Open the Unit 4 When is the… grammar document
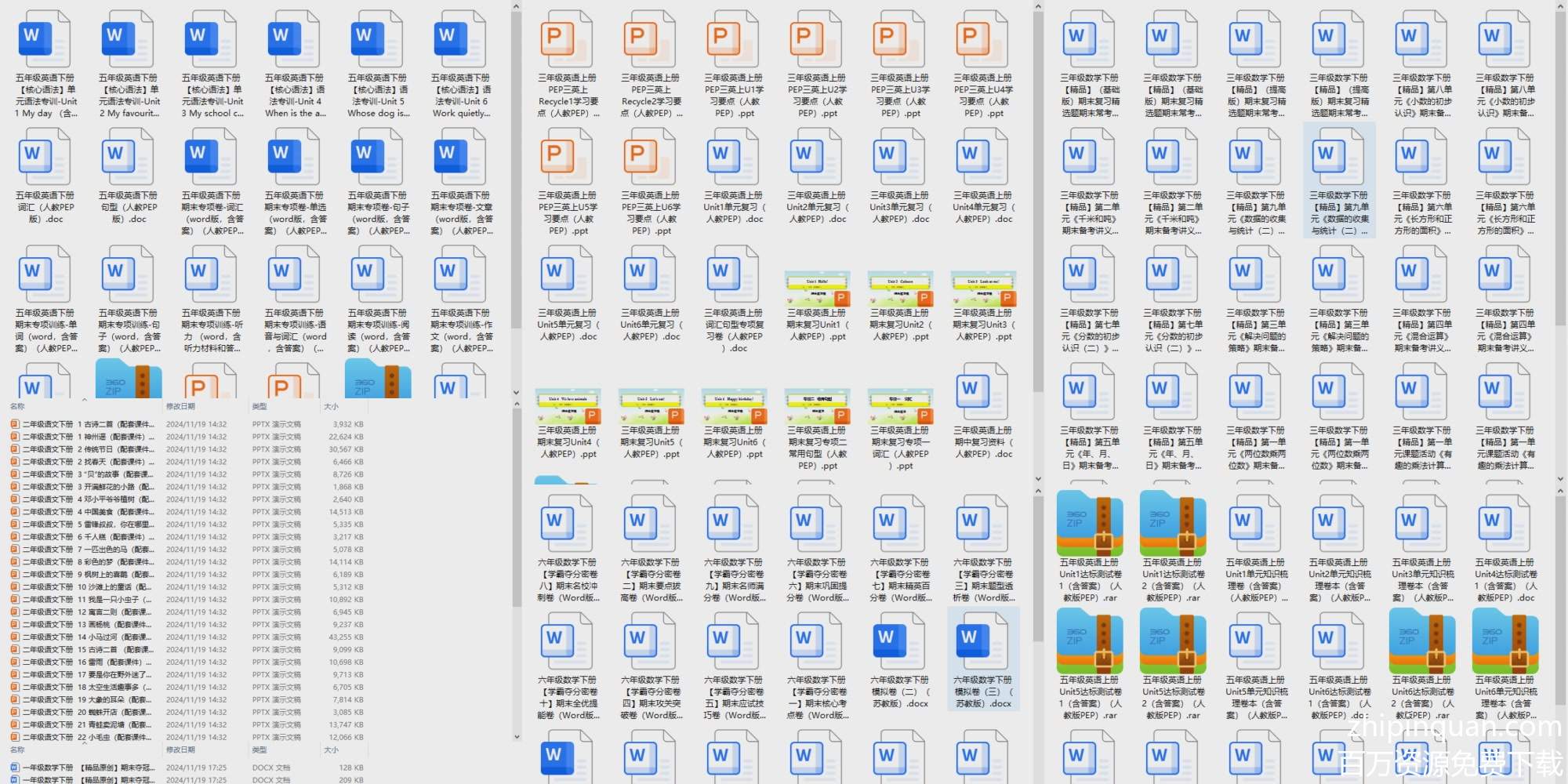 [x=295, y=64]
